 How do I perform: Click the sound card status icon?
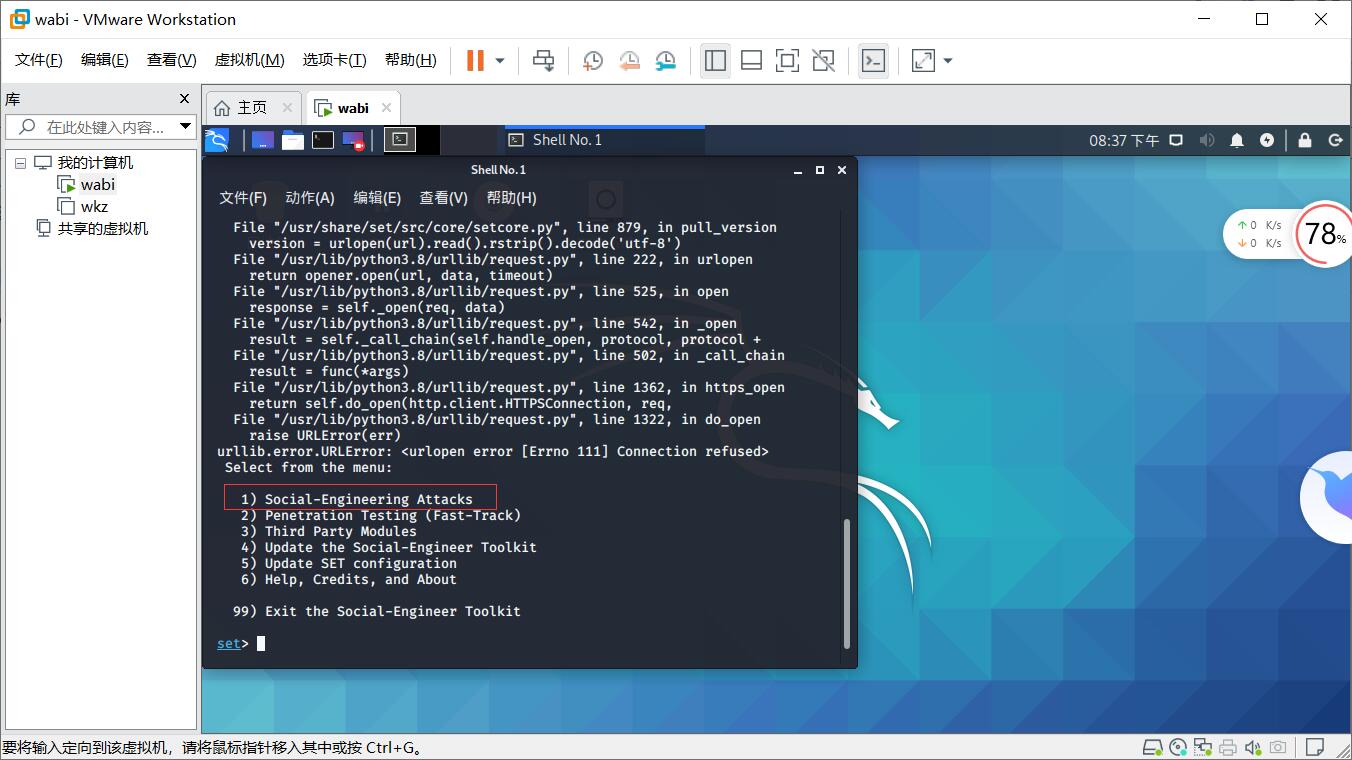coord(1252,748)
